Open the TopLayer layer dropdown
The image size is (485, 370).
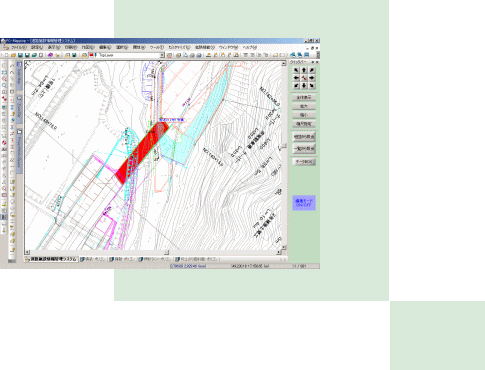[x=162, y=55]
